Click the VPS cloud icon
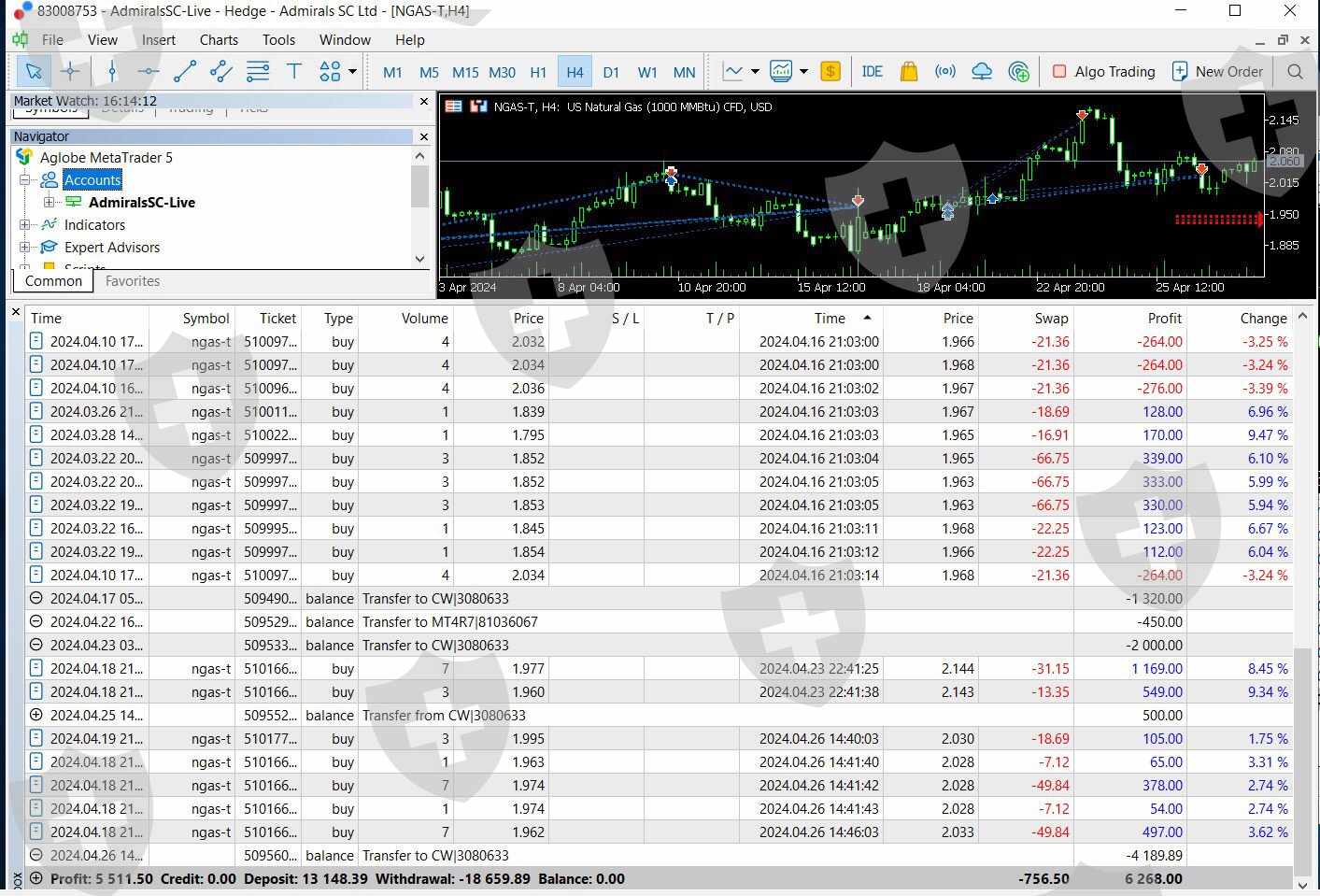 click(982, 72)
